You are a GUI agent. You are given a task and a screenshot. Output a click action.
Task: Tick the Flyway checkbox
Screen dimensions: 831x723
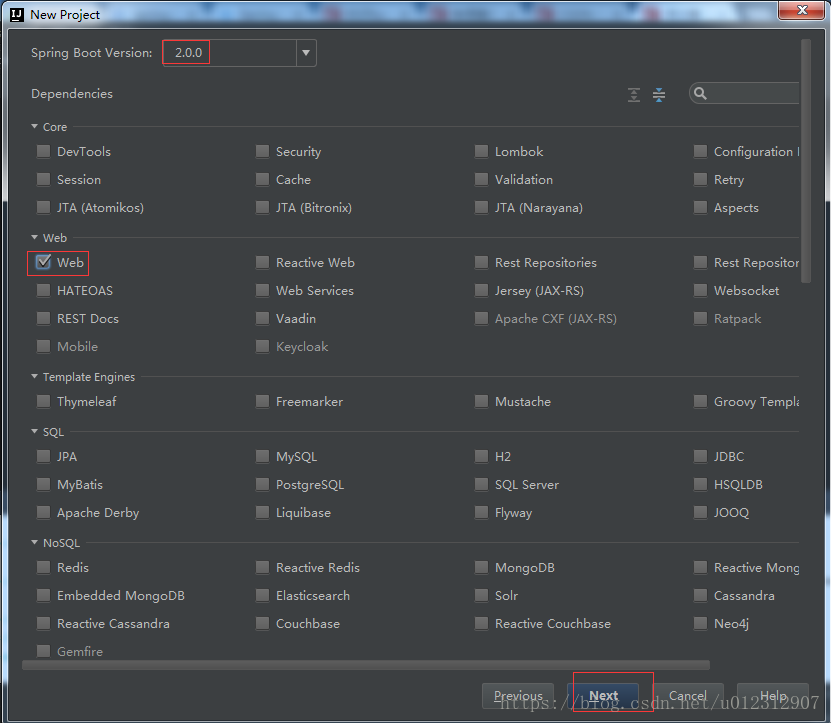(x=481, y=513)
